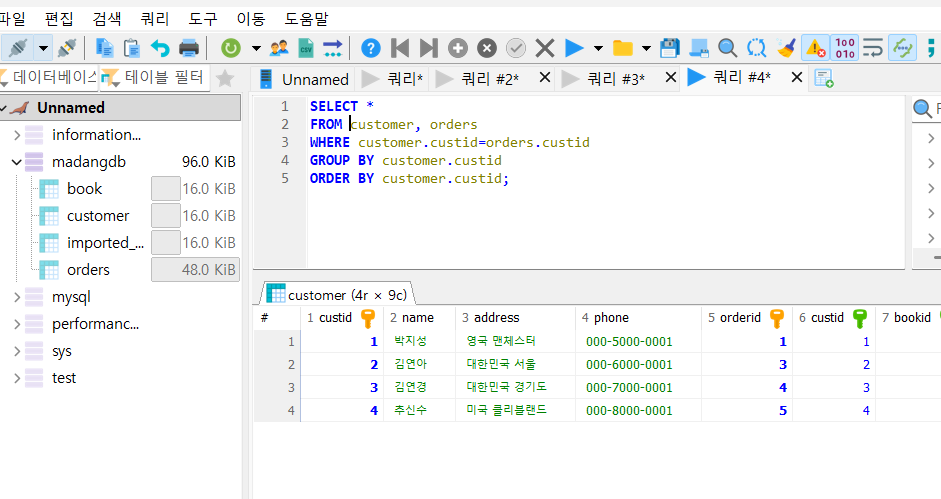Click the Copy documents icon in toolbar
941x499 pixels.
coord(104,48)
